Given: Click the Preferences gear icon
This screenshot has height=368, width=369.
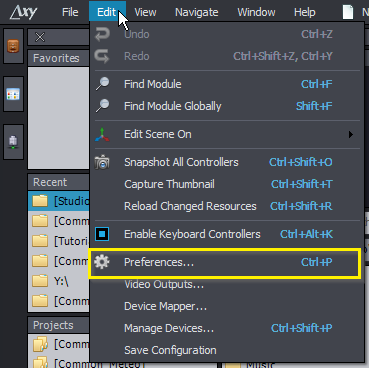Looking at the screenshot, I should coord(102,262).
